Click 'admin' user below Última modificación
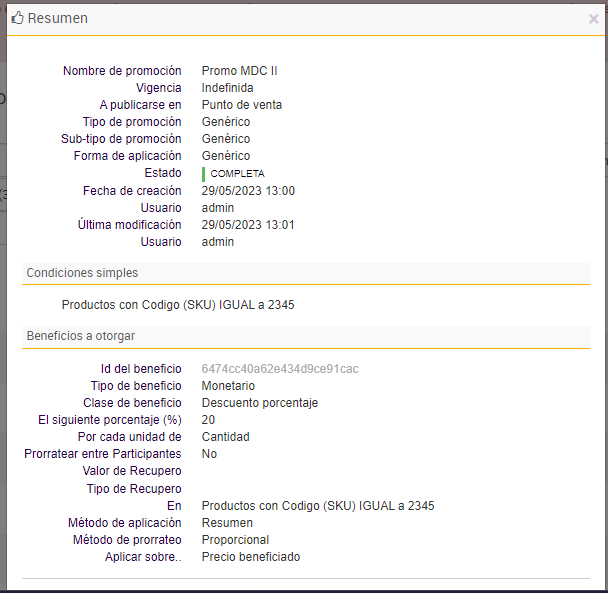The image size is (608, 593). 218,242
